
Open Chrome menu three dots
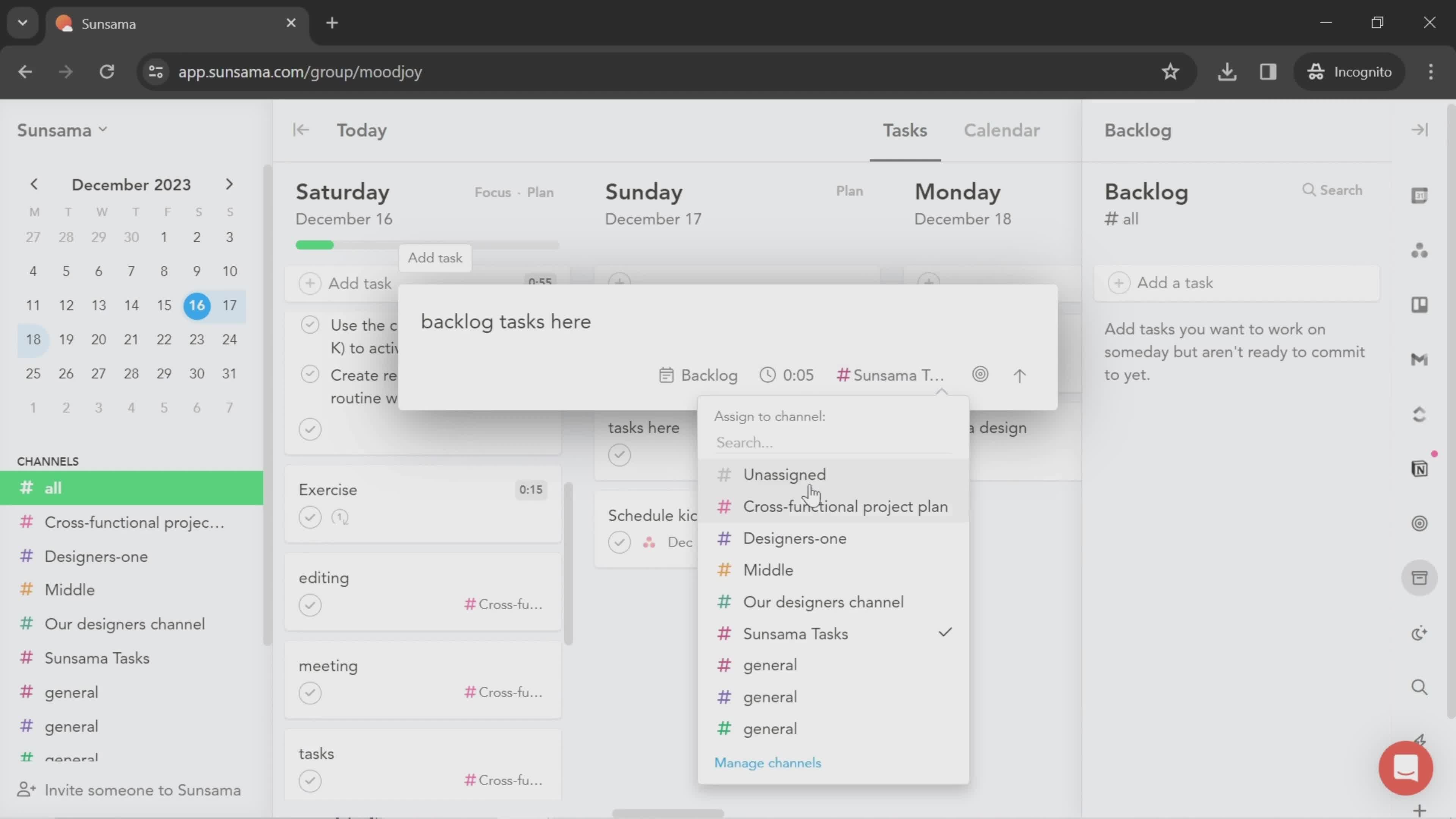[x=1431, y=72]
